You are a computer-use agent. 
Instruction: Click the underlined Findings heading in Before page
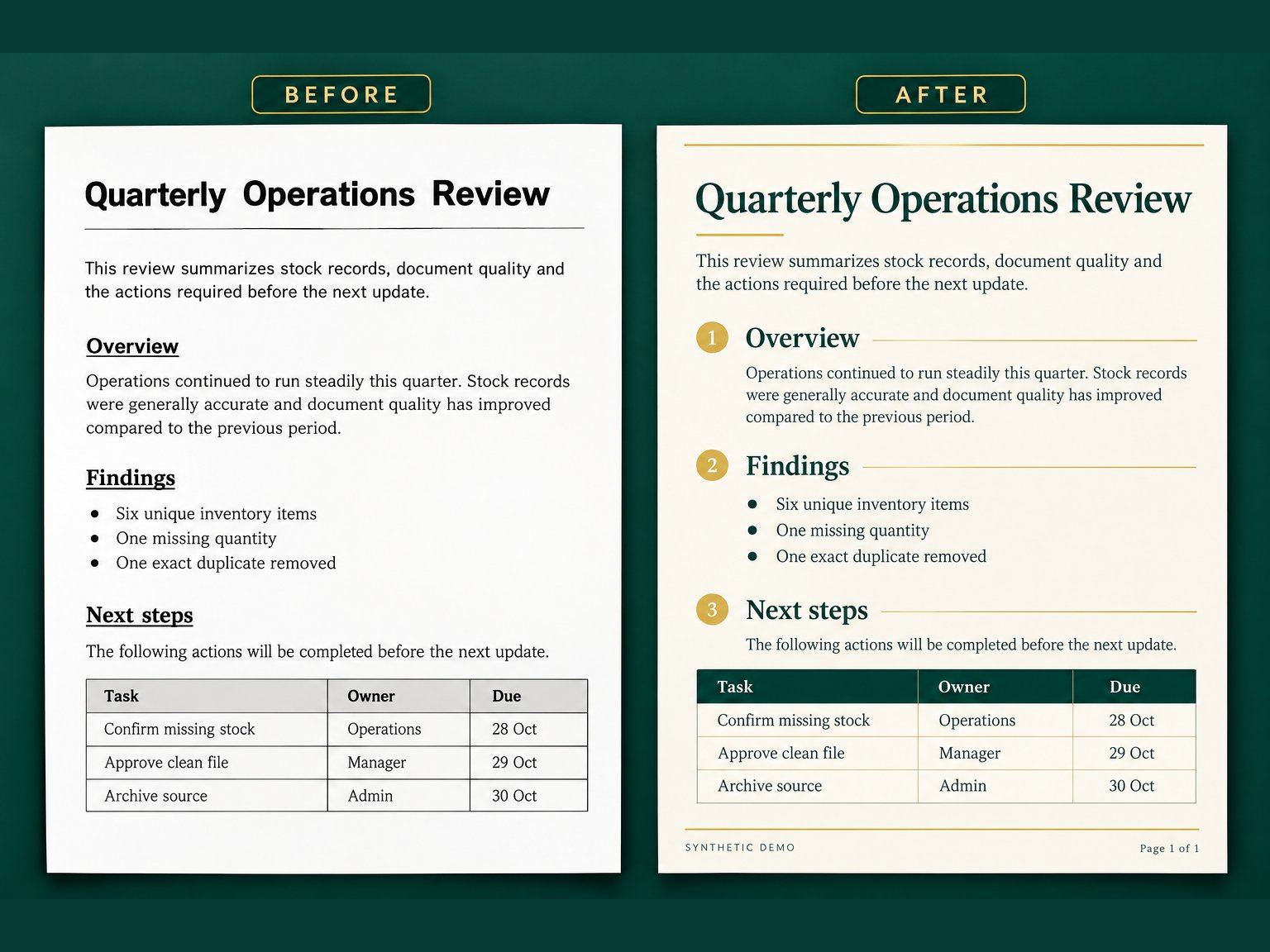point(131,478)
